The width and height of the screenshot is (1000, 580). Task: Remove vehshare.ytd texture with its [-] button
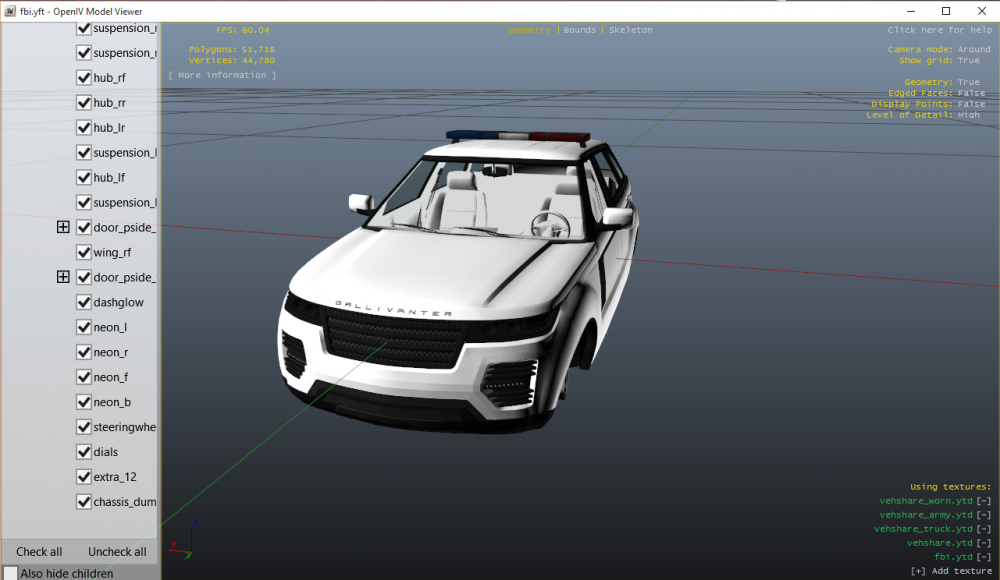pyautogui.click(x=984, y=543)
